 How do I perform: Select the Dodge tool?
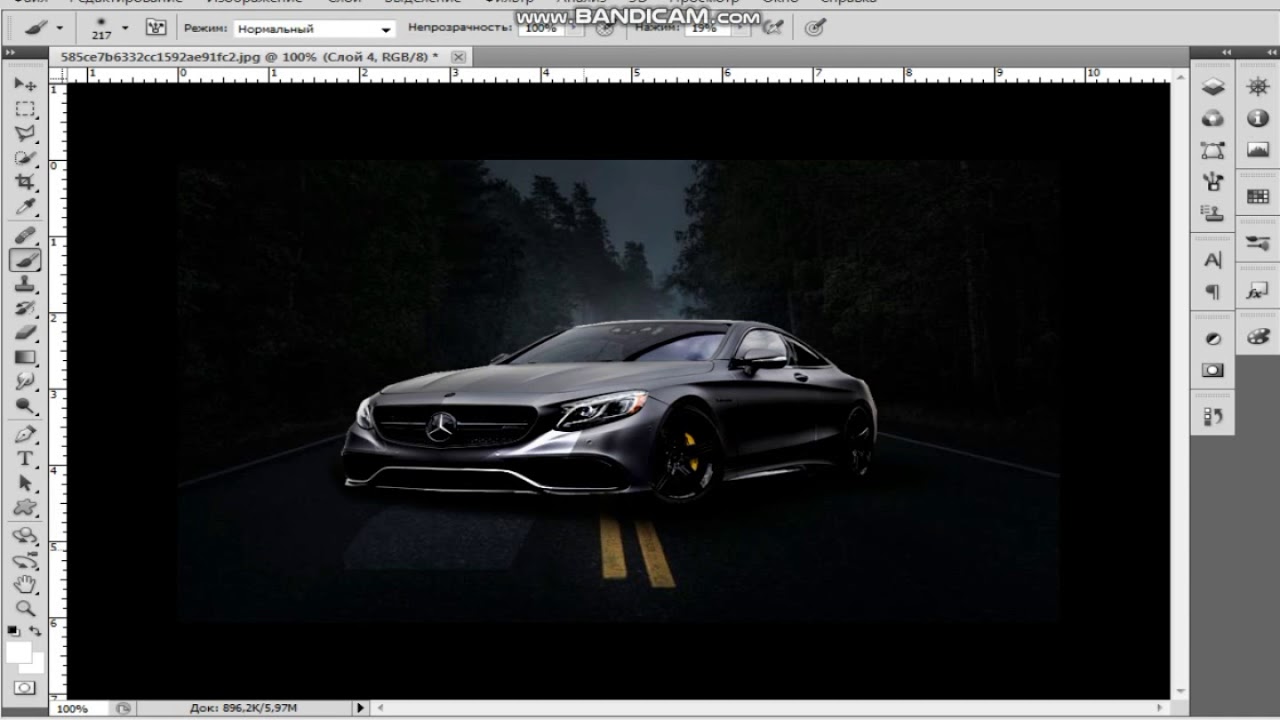pyautogui.click(x=25, y=407)
